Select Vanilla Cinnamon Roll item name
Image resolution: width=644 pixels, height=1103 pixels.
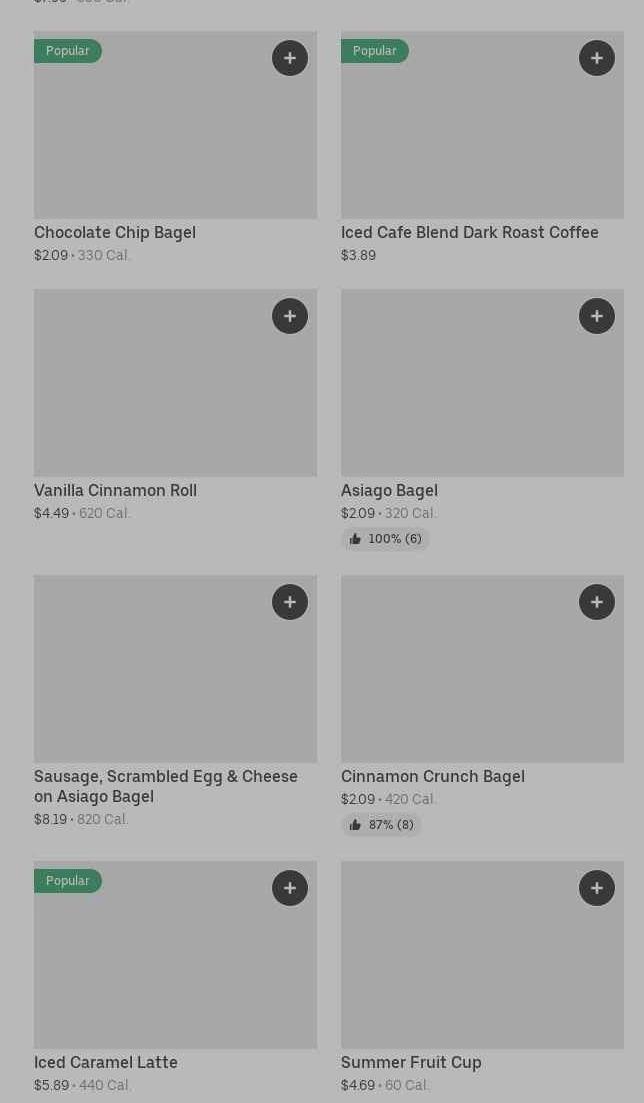115,490
